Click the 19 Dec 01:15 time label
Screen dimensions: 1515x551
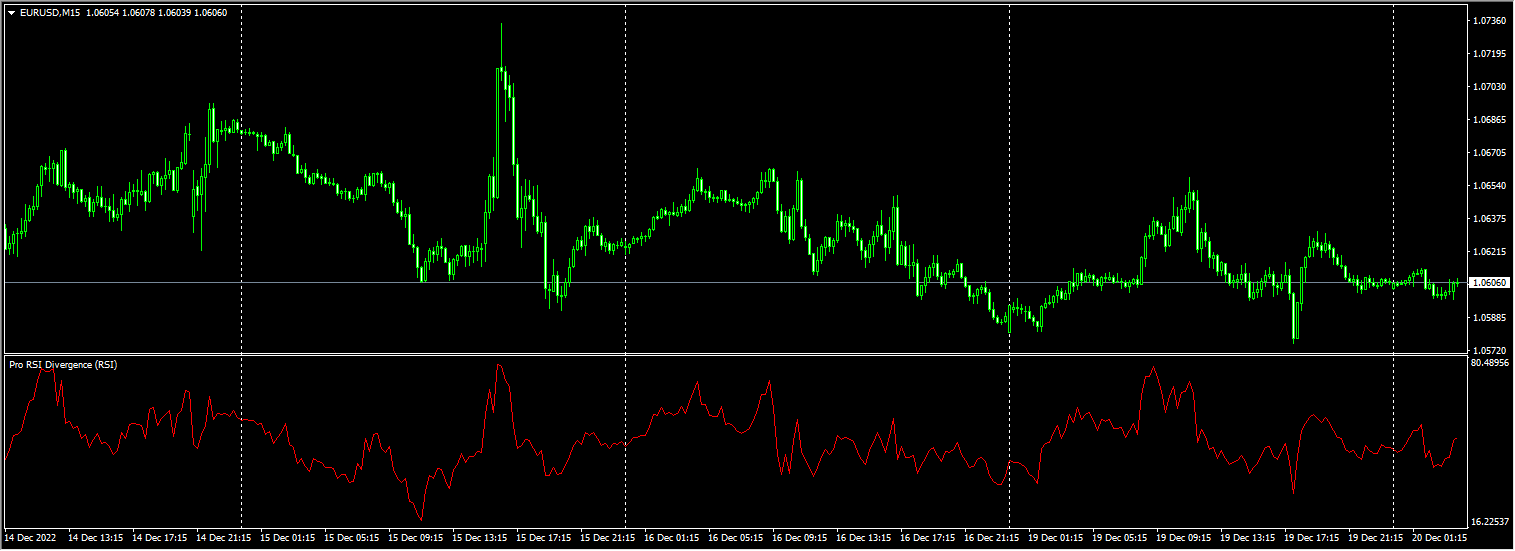[x=1056, y=538]
